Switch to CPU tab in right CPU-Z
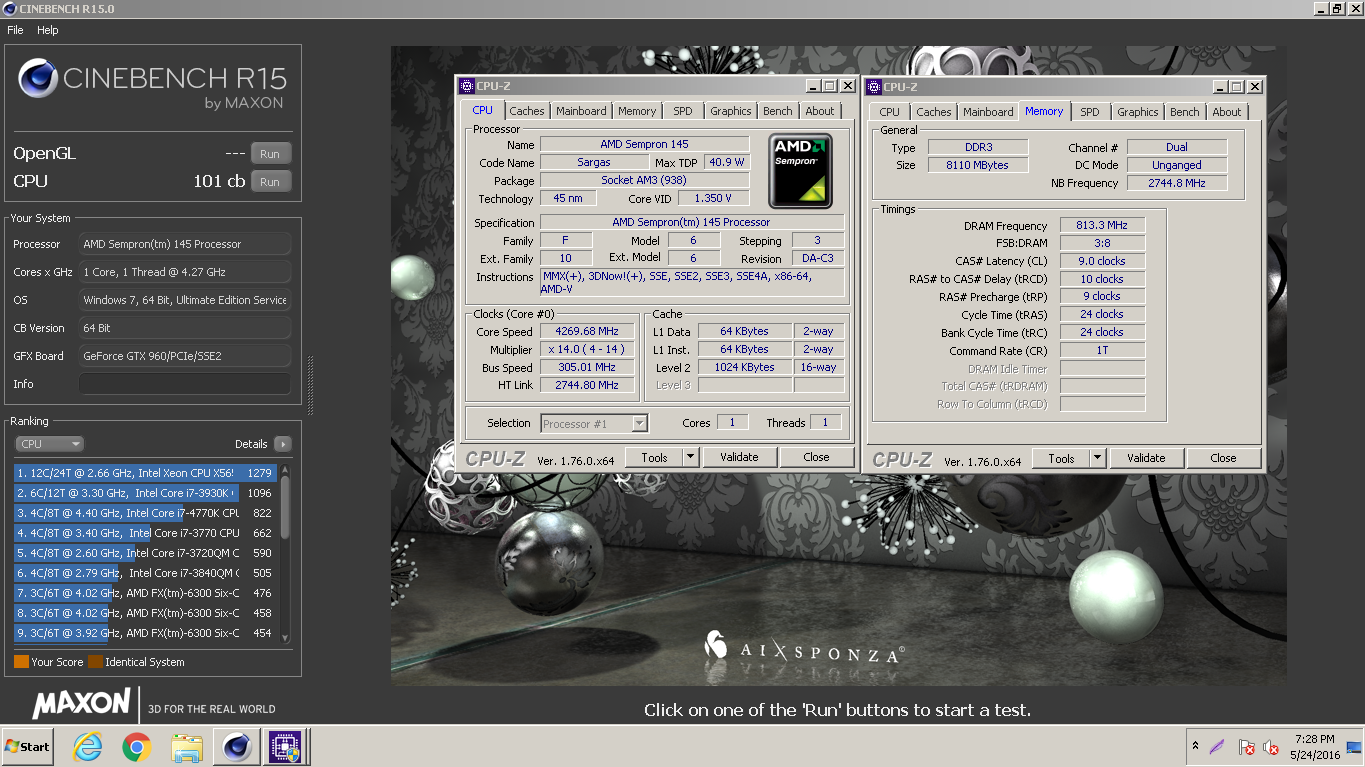The height and width of the screenshot is (767, 1365). (x=890, y=112)
